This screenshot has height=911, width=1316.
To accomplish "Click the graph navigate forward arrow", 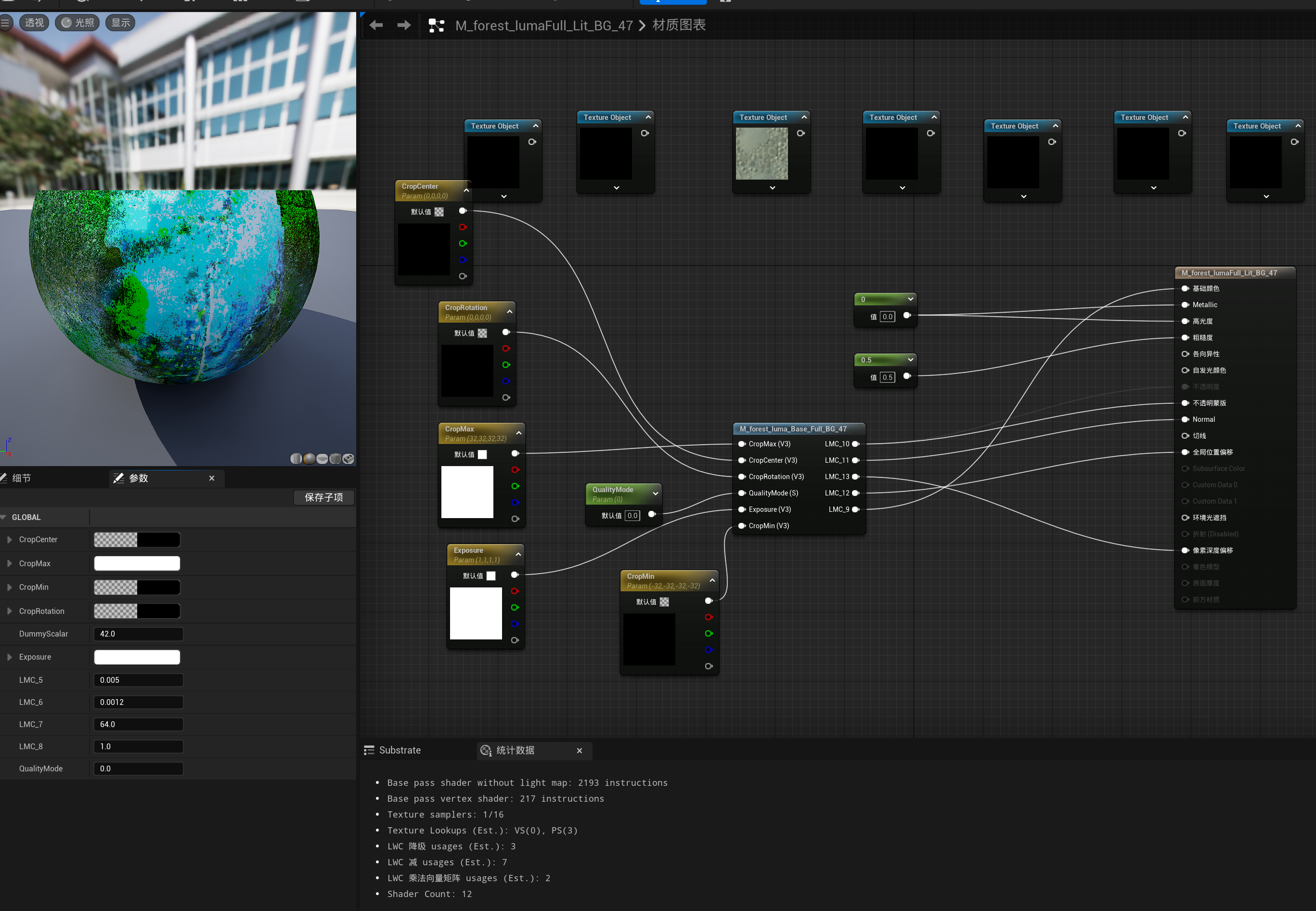I will (x=403, y=25).
